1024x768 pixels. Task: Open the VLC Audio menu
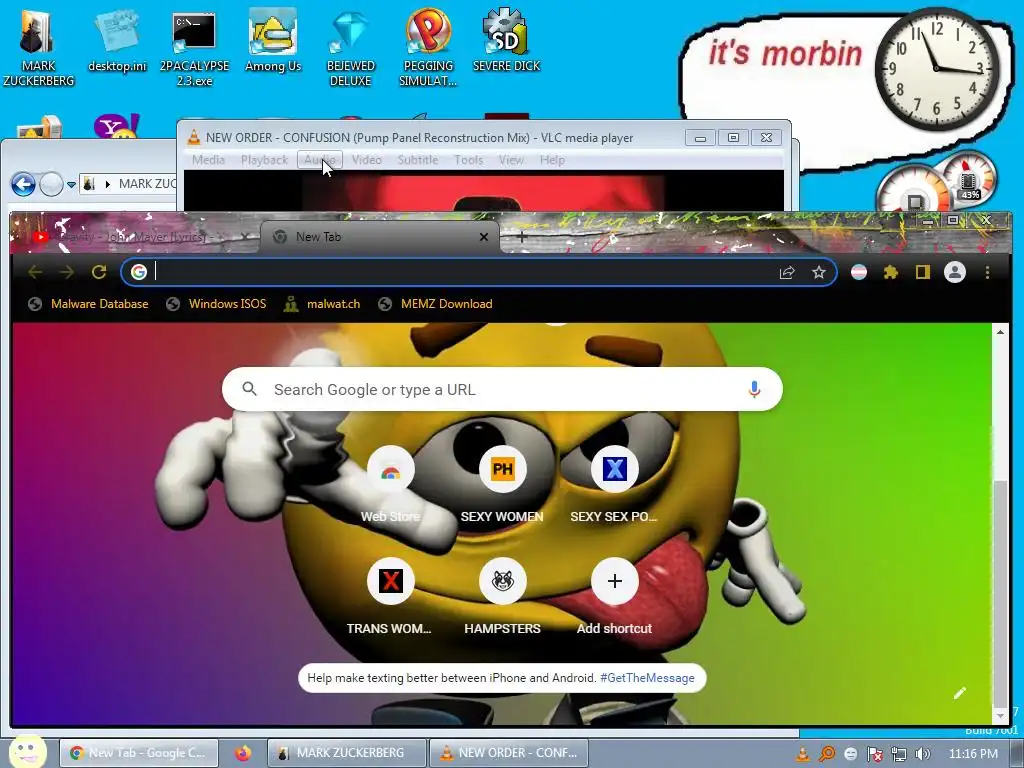[320, 160]
